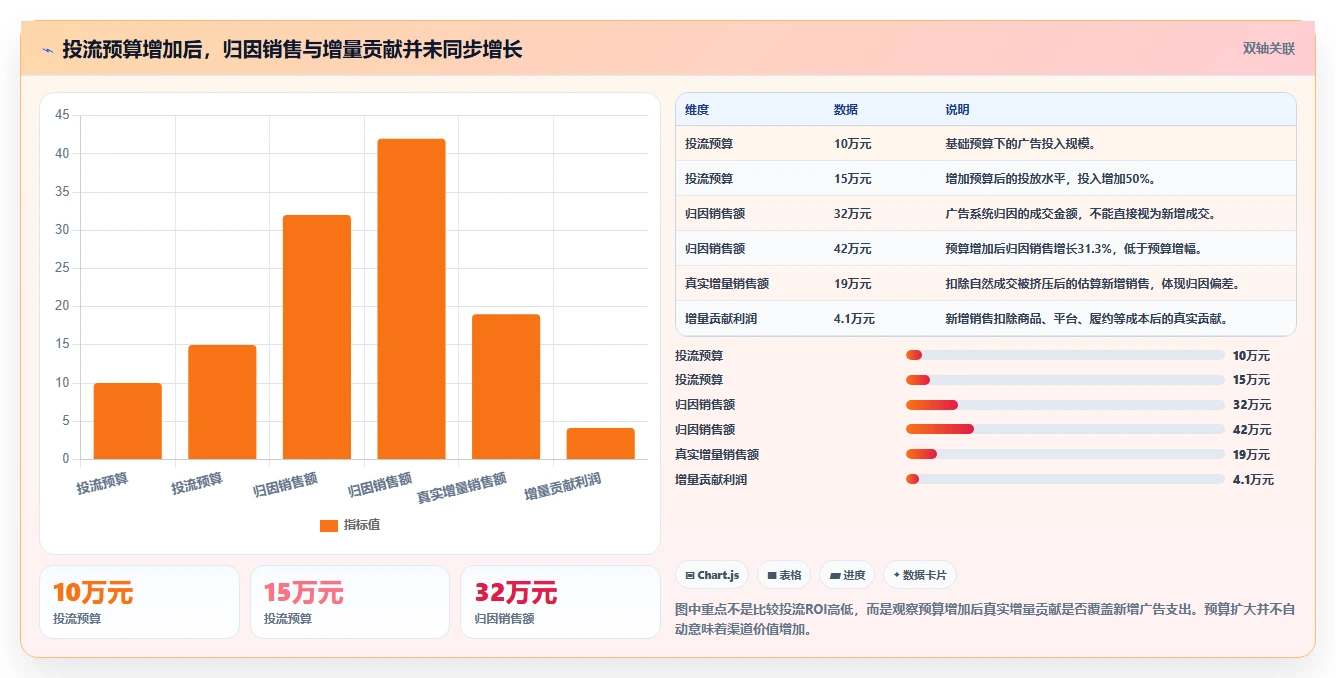Image resolution: width=1336 pixels, height=678 pixels.
Task: Click the 双轴关联 tag in header
Action: 1268,48
